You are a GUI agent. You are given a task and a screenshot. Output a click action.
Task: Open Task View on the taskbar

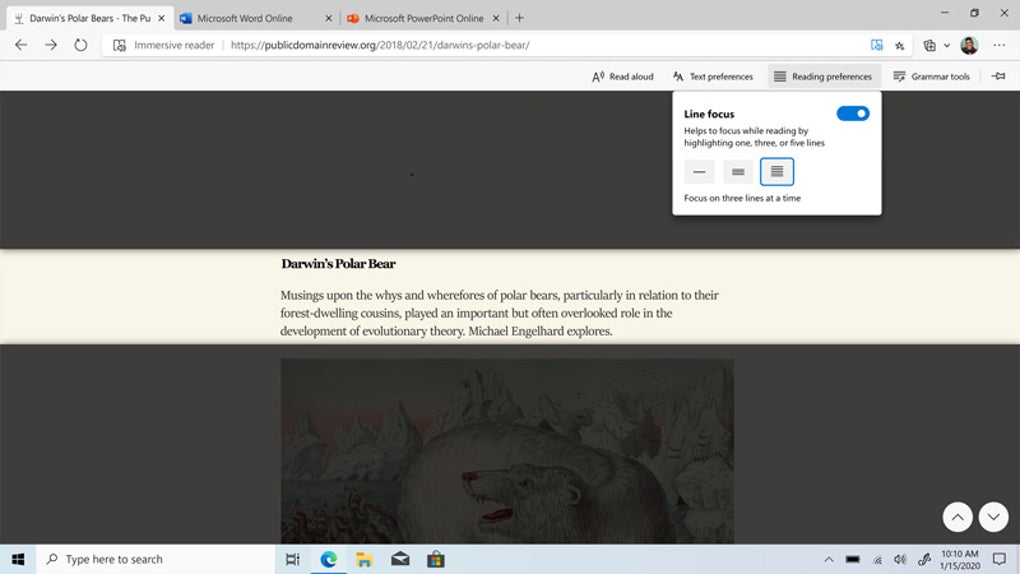point(293,559)
